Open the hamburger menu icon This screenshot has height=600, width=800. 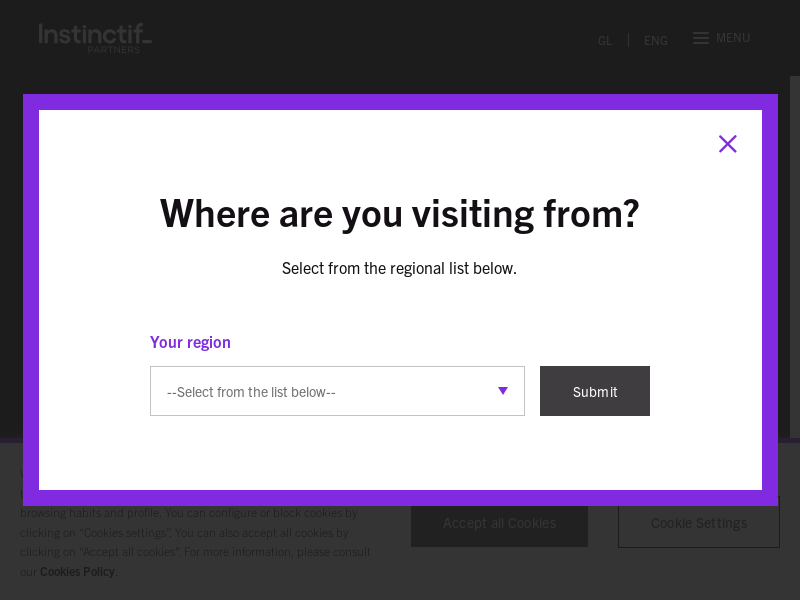coord(701,38)
